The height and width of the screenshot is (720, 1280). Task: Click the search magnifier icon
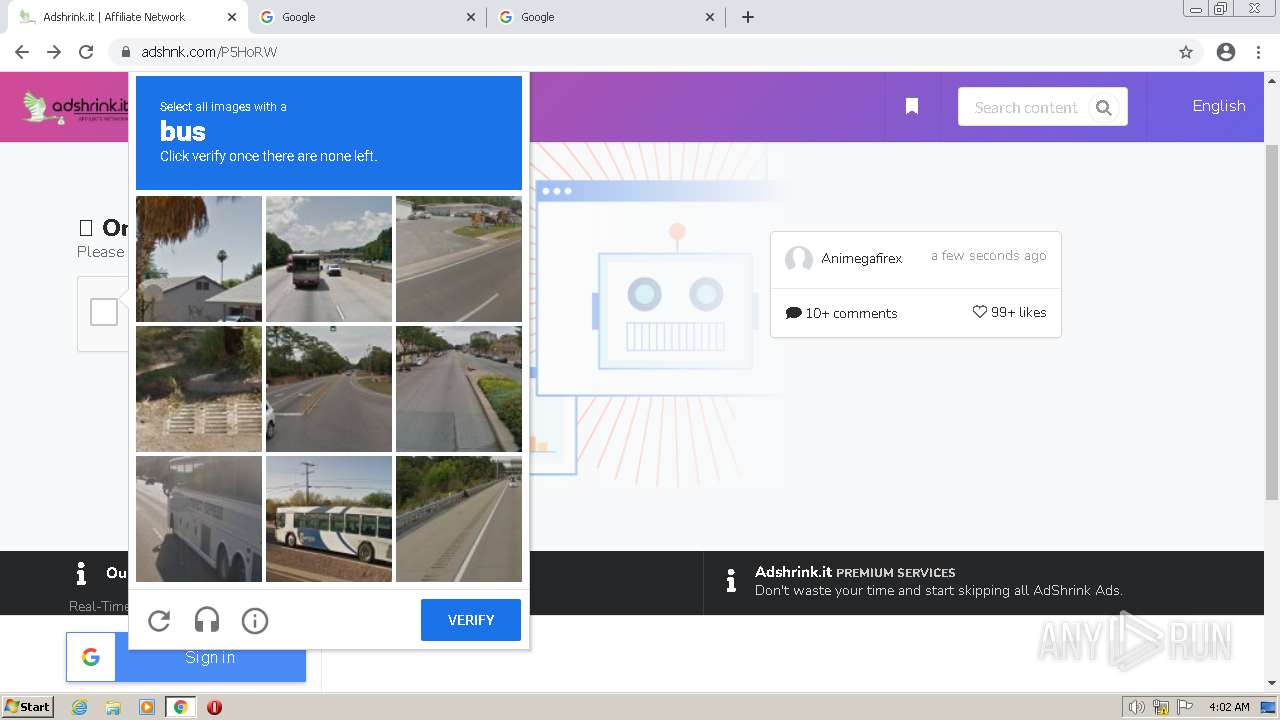[1104, 108]
